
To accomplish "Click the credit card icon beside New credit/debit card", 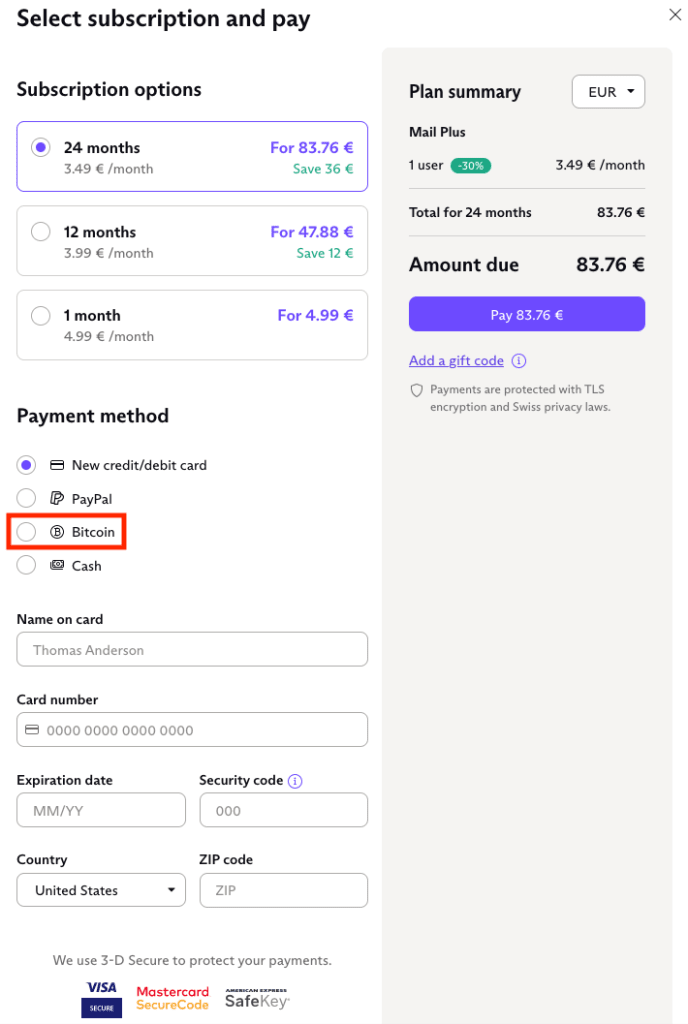I will point(57,465).
